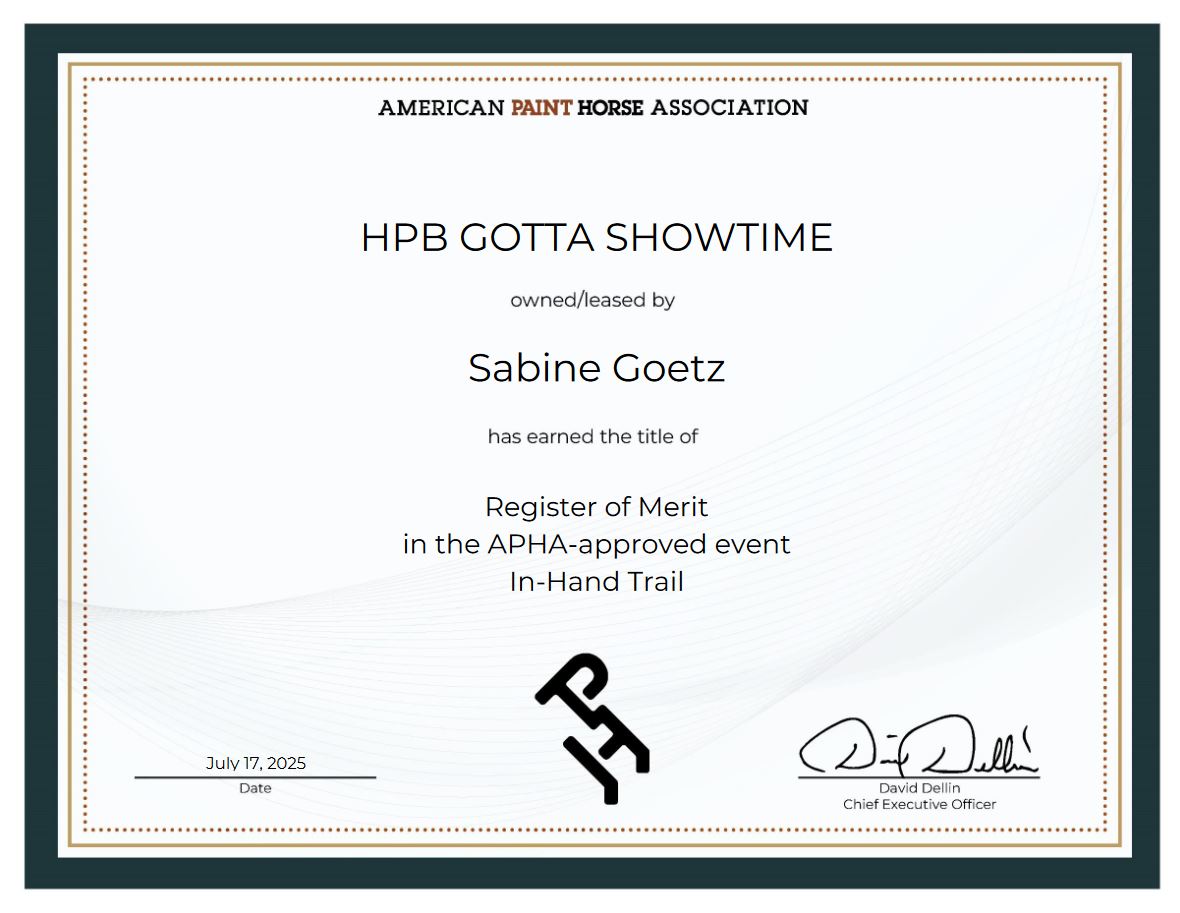Select the Register of Merit title
The height and width of the screenshot is (913, 1180).
[x=596, y=507]
